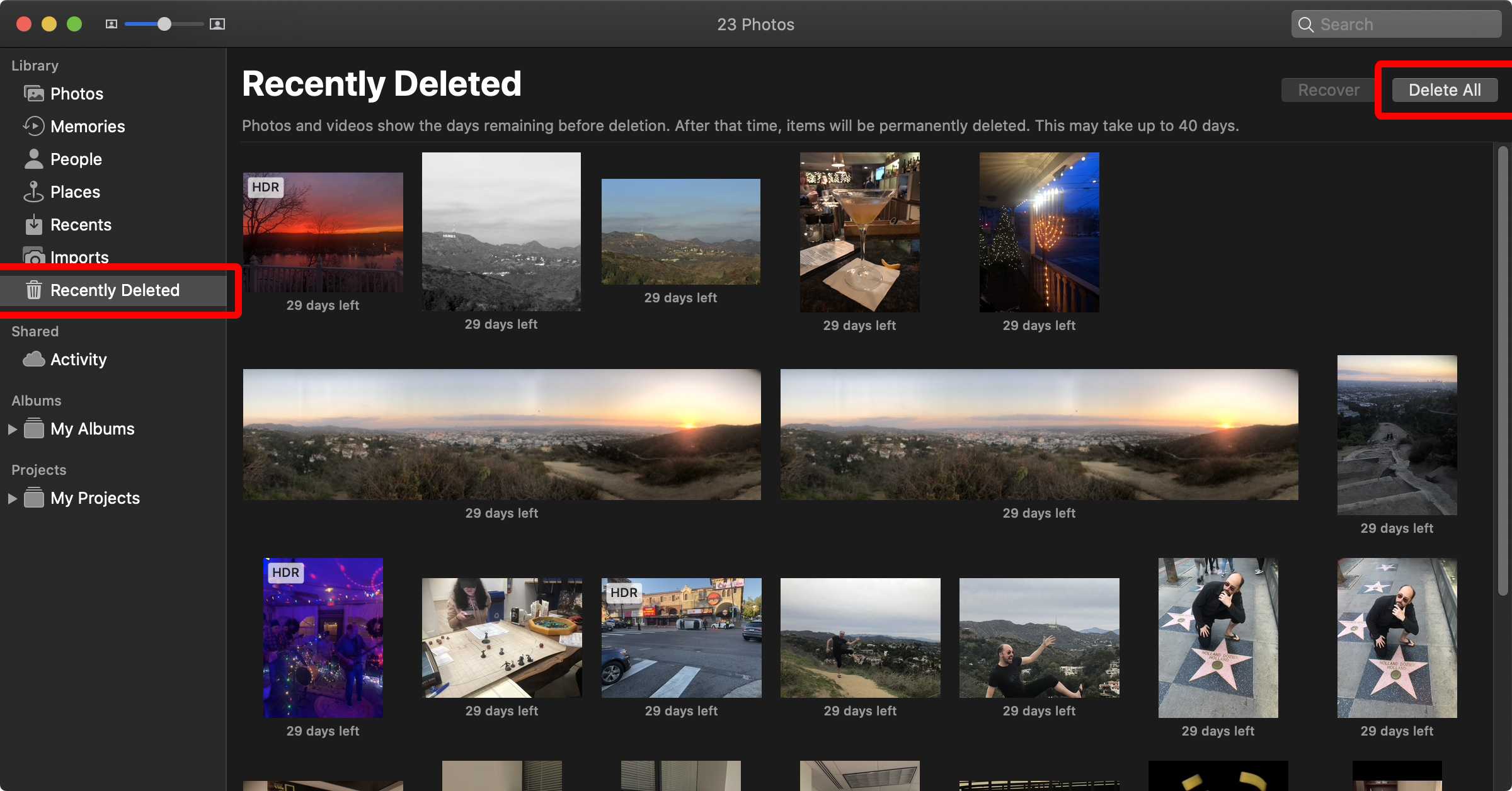Expand the My Albums disclosure triangle

(12, 429)
